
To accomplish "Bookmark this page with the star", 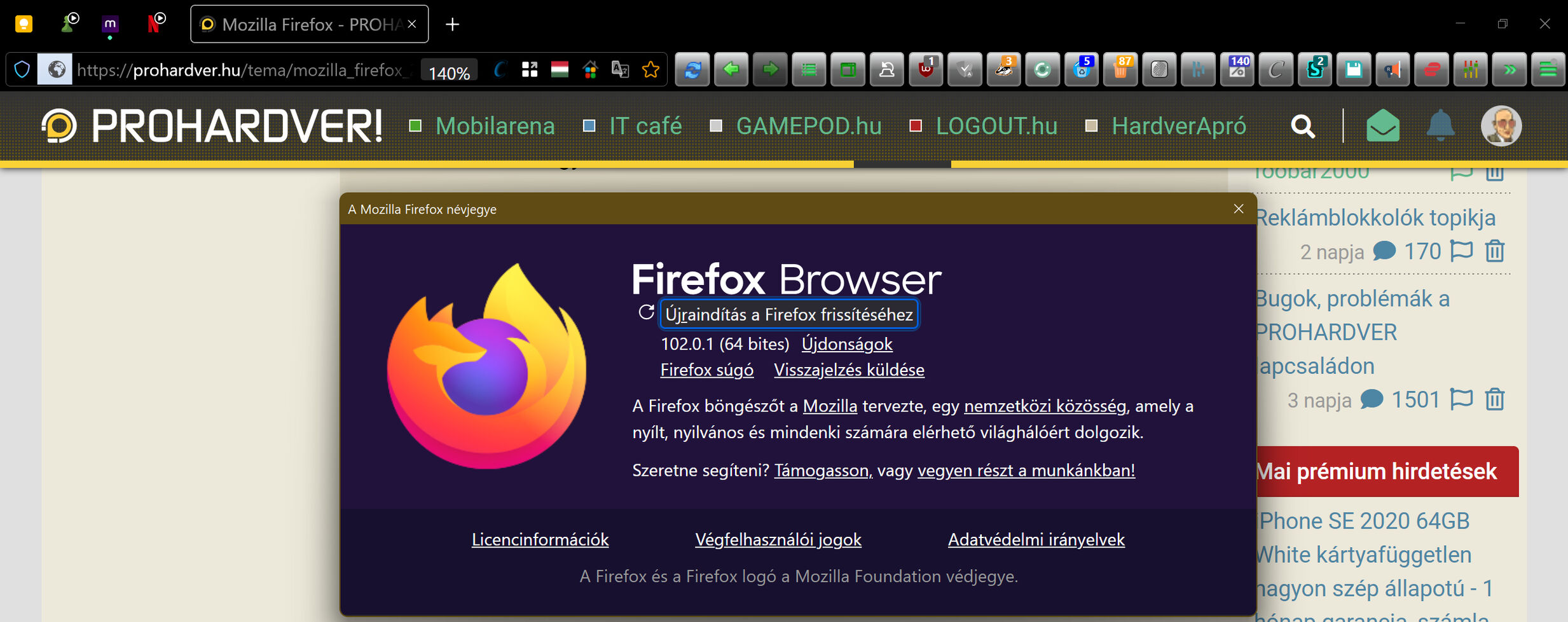I will click(x=650, y=69).
